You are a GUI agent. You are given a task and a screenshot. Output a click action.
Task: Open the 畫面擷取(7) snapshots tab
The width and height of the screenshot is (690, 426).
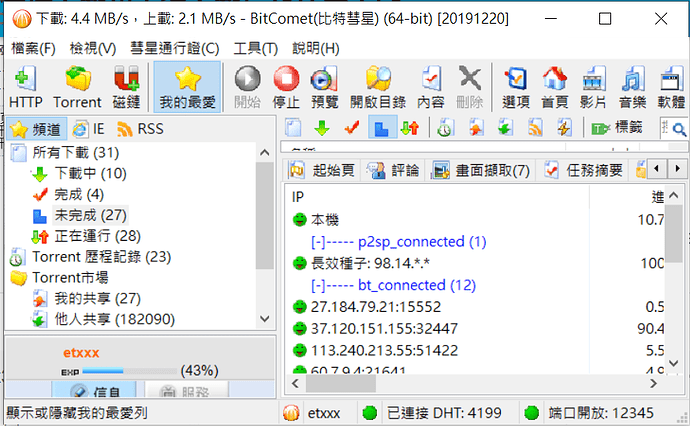pos(481,170)
